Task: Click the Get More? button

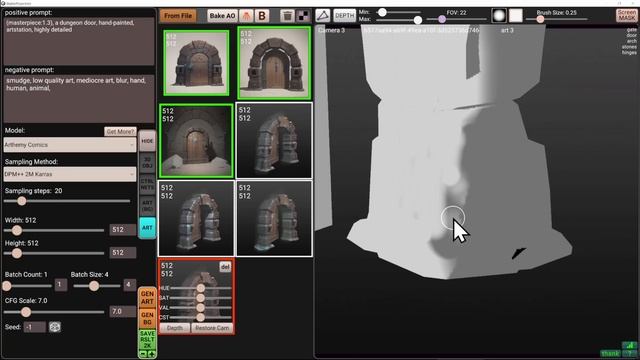Action: (120, 131)
